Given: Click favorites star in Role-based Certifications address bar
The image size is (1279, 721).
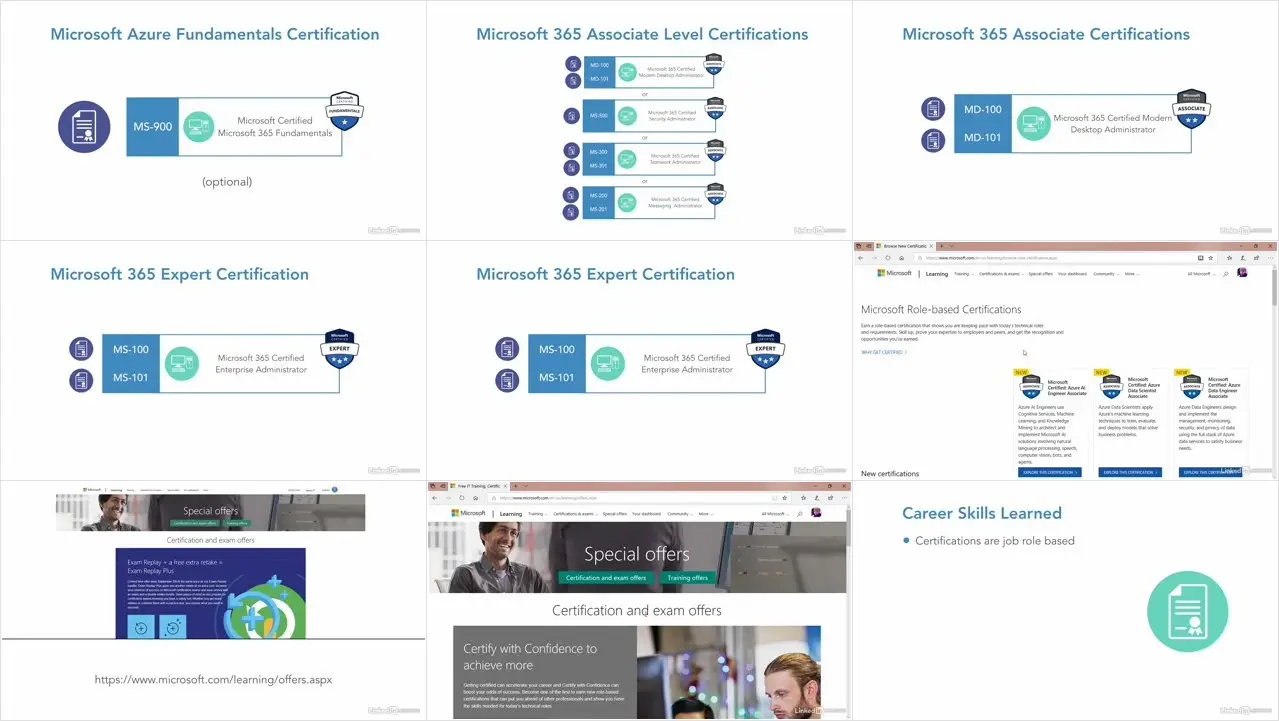Looking at the screenshot, I should pyautogui.click(x=1211, y=258).
